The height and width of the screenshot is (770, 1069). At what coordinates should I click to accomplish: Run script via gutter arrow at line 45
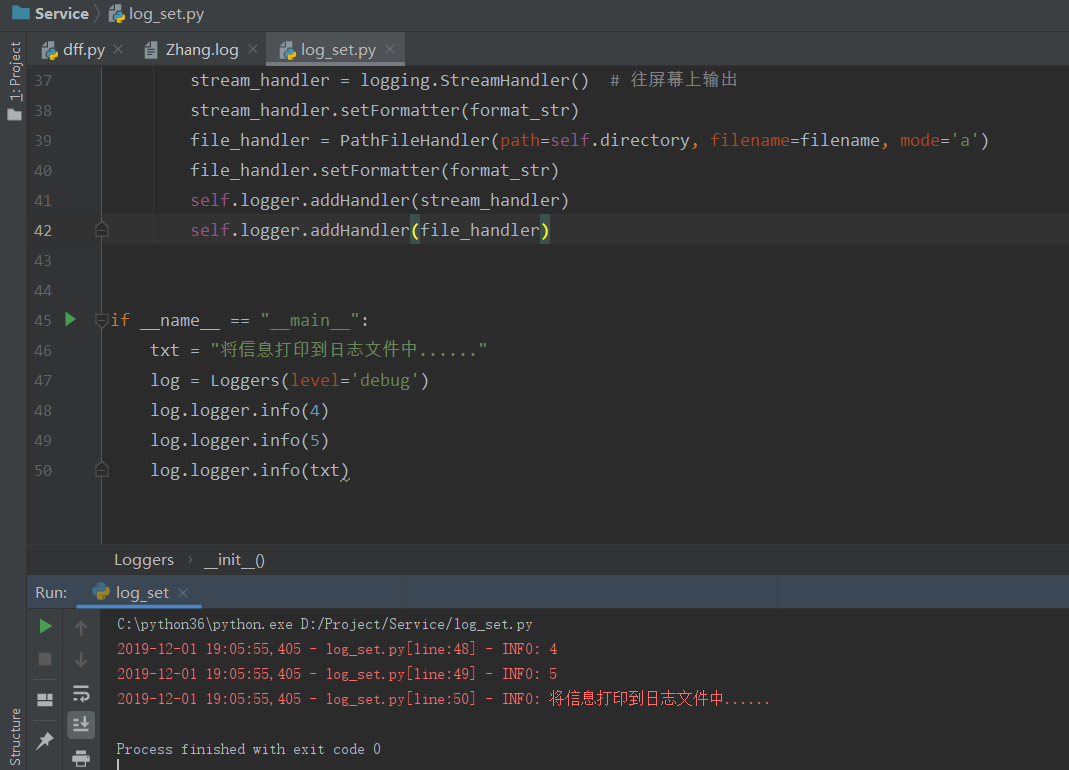[68, 319]
